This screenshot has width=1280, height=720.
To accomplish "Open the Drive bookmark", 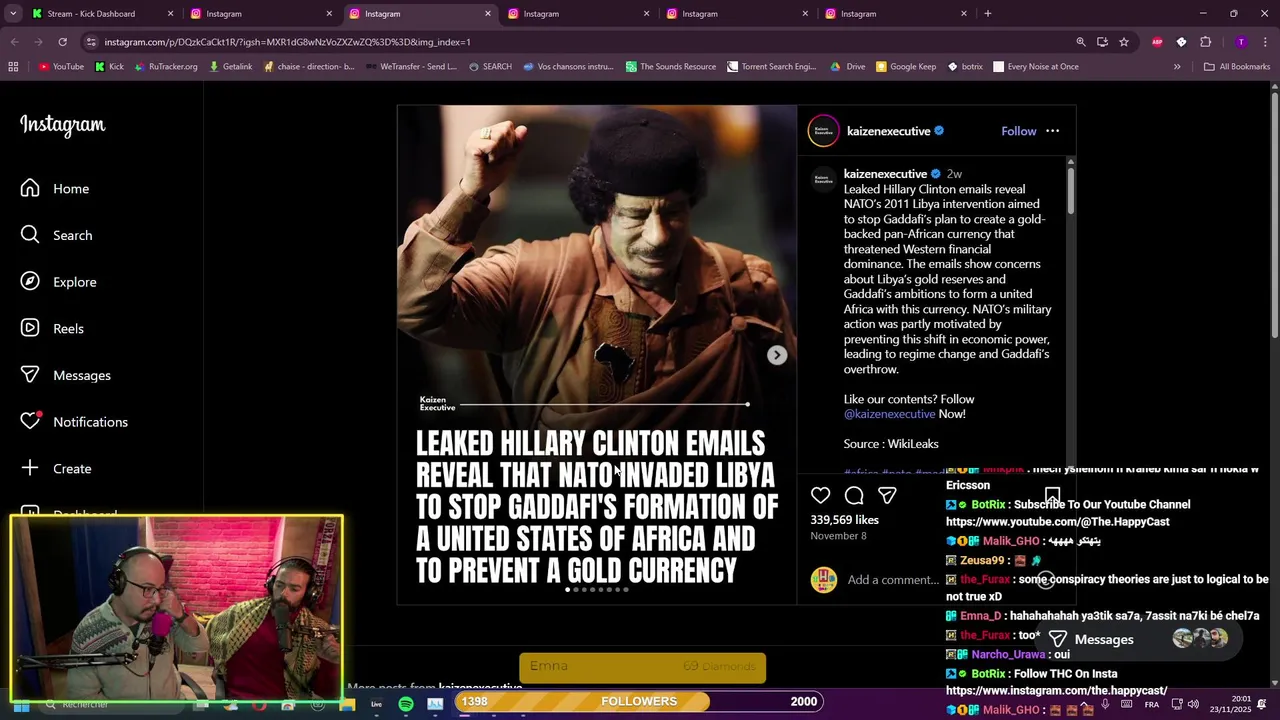I will pyautogui.click(x=848, y=67).
